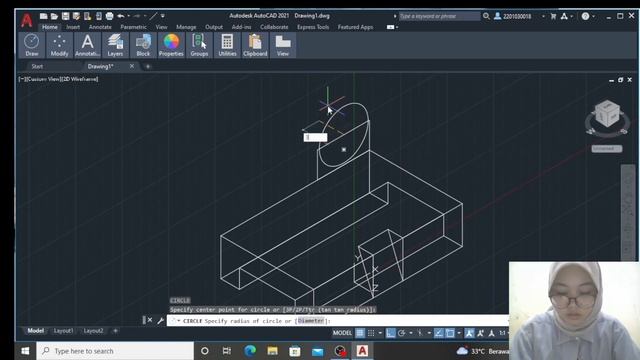Click the Save to Web & Mobile icon
Screen dimensions: 640x360
pyautogui.click(x=98, y=16)
